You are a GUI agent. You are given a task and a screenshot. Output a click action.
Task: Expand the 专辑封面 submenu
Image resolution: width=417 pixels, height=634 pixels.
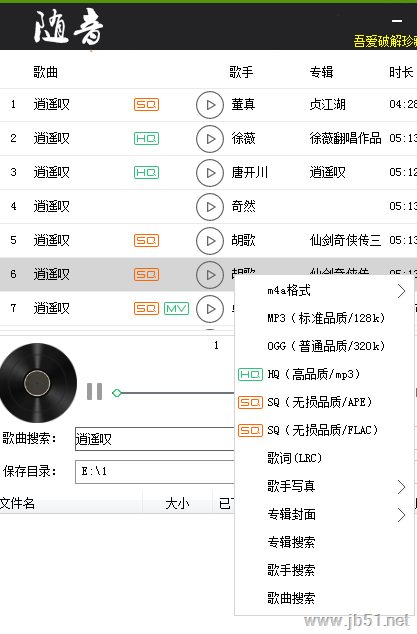(324, 514)
